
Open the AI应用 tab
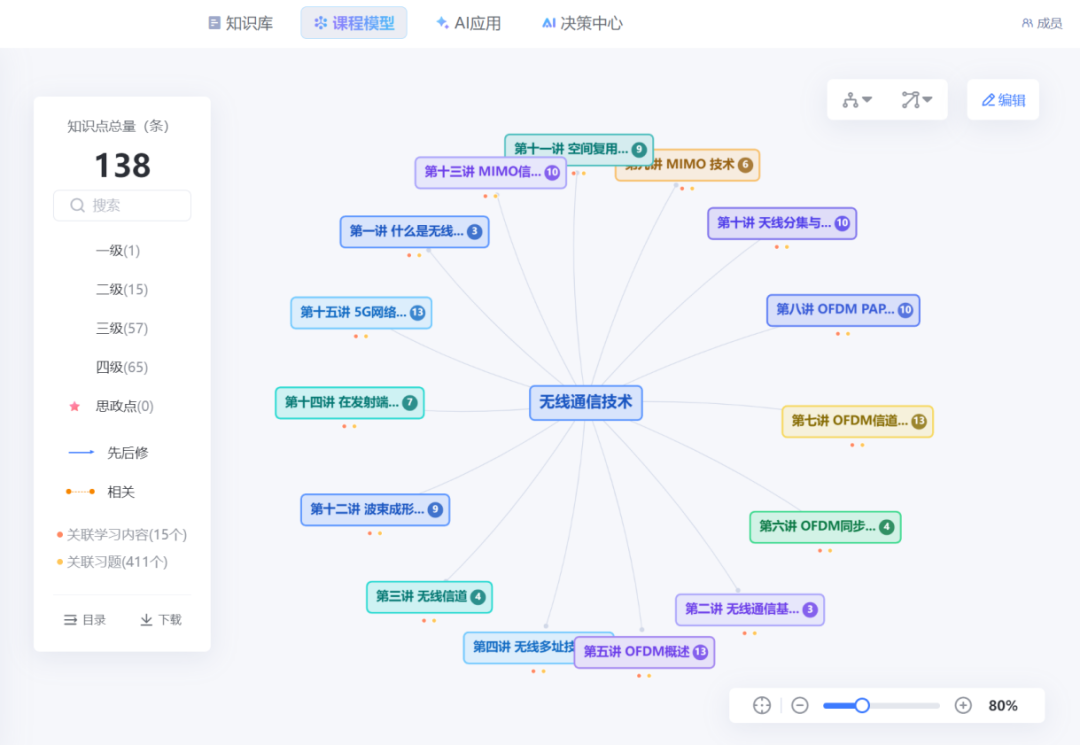pyautogui.click(x=468, y=23)
